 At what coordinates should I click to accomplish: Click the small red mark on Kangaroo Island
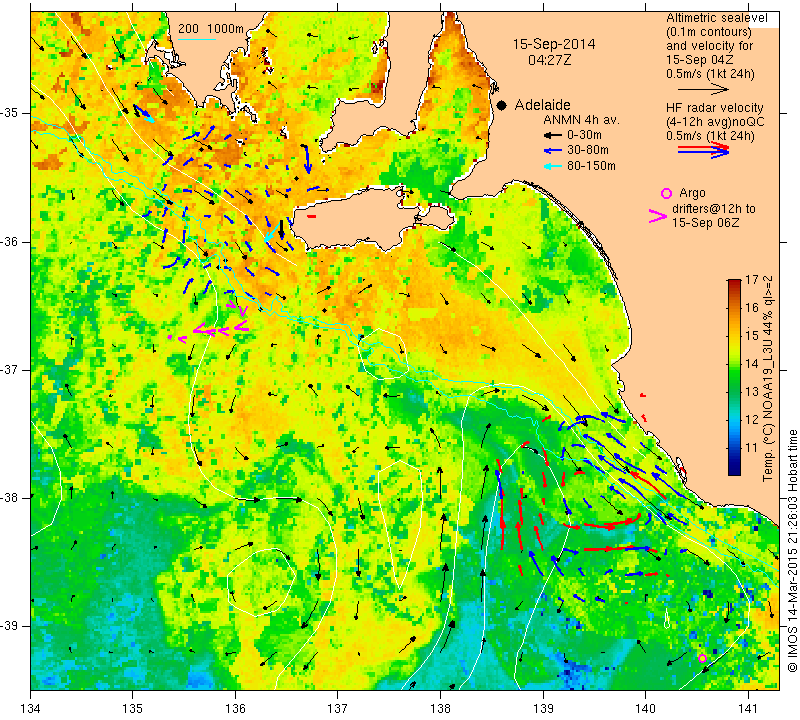click(x=312, y=217)
